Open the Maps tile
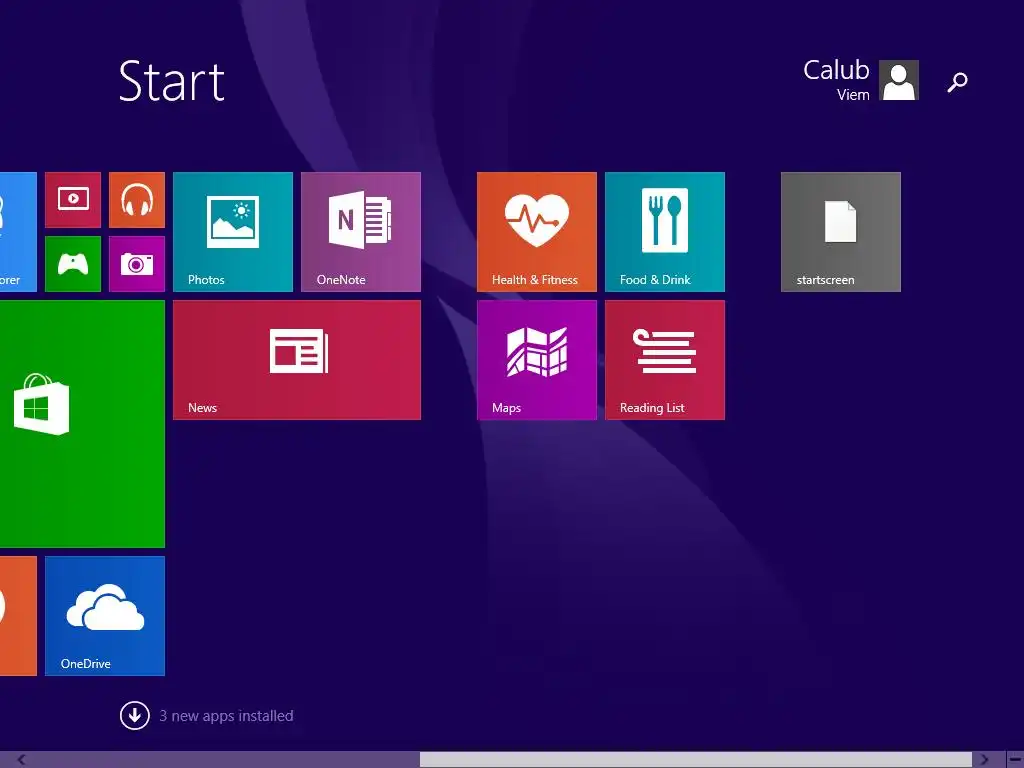The image size is (1024, 768). pyautogui.click(x=536, y=360)
